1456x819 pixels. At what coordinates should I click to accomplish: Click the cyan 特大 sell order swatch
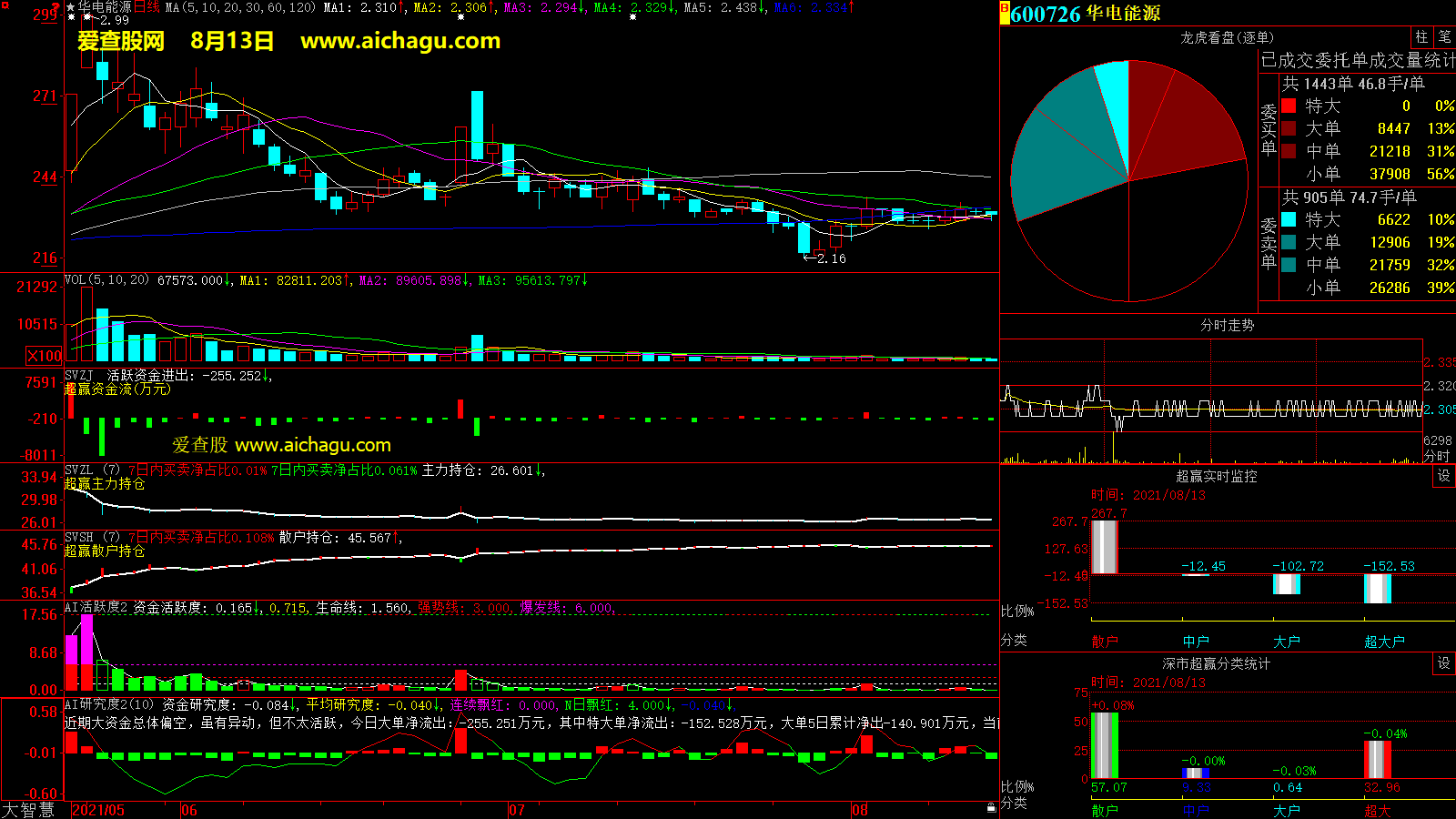(1289, 219)
